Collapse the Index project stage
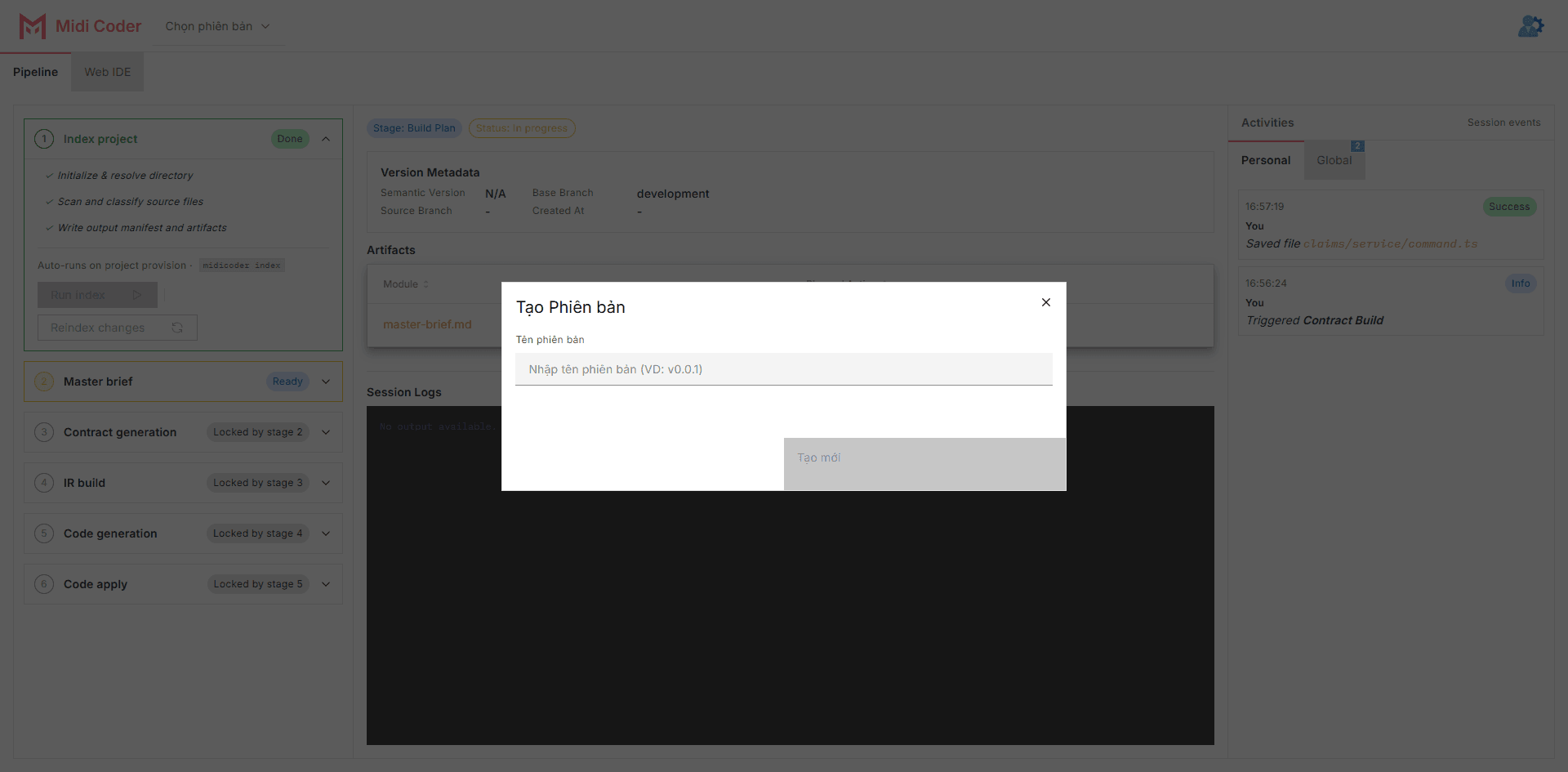The width and height of the screenshot is (1568, 772). pos(326,139)
